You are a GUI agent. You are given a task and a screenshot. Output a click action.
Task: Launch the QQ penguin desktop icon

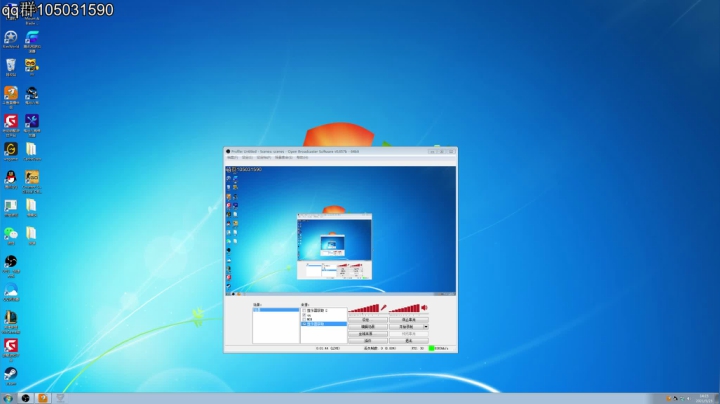11,177
